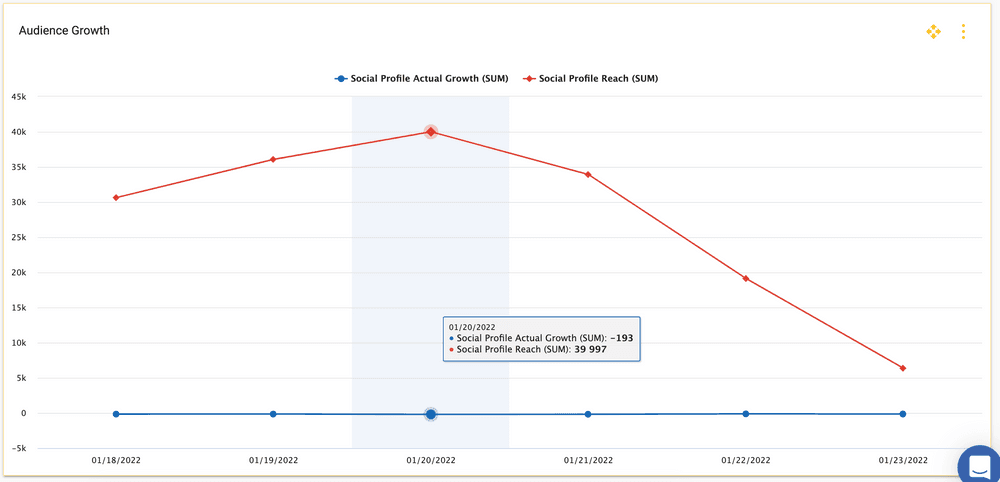Click red Reach data point for 01/23/2022
Image resolution: width=1000 pixels, height=482 pixels.
click(x=902, y=368)
